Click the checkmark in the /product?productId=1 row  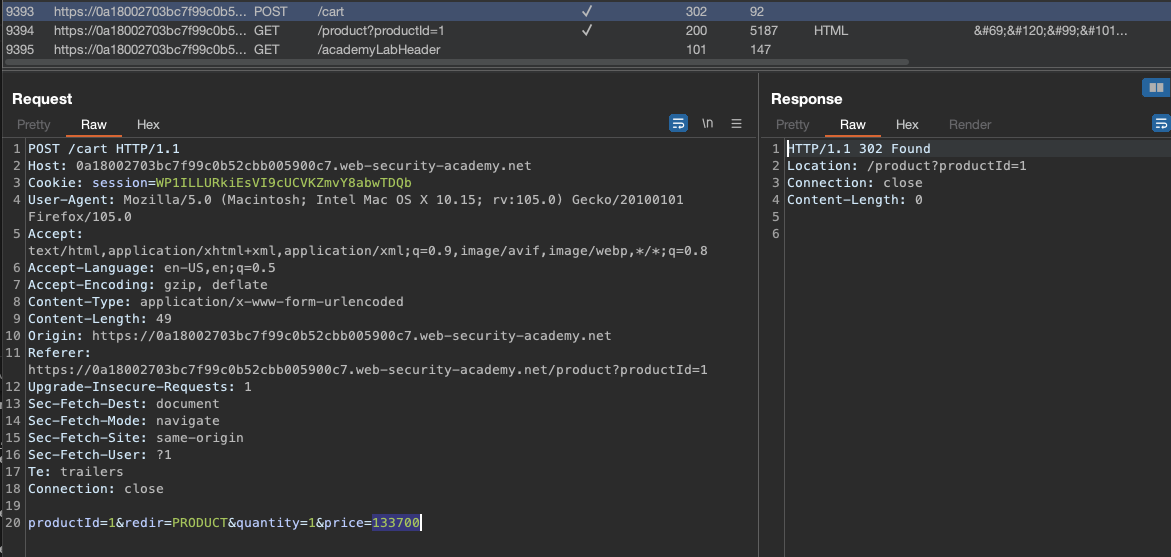[x=587, y=31]
